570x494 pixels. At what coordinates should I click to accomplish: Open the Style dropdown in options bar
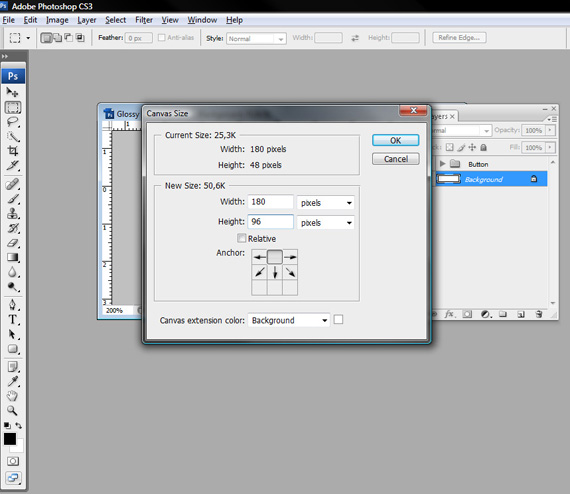click(256, 38)
